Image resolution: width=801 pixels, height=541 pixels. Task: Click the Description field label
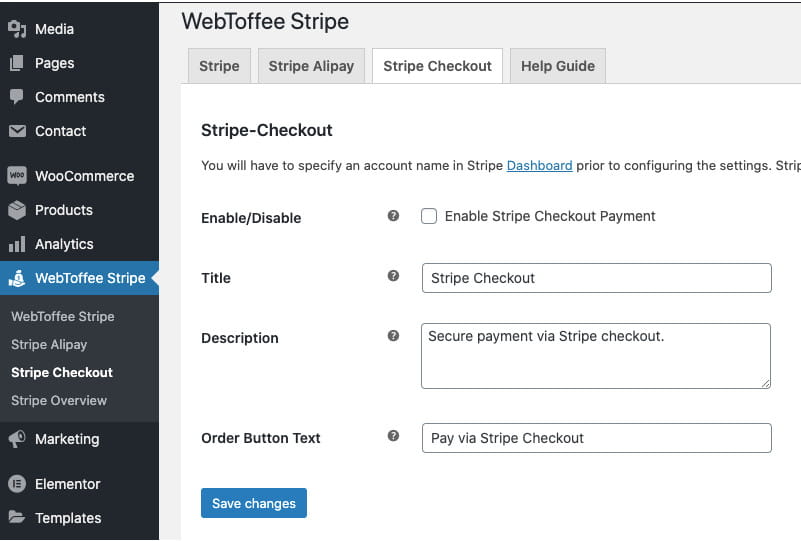point(240,338)
